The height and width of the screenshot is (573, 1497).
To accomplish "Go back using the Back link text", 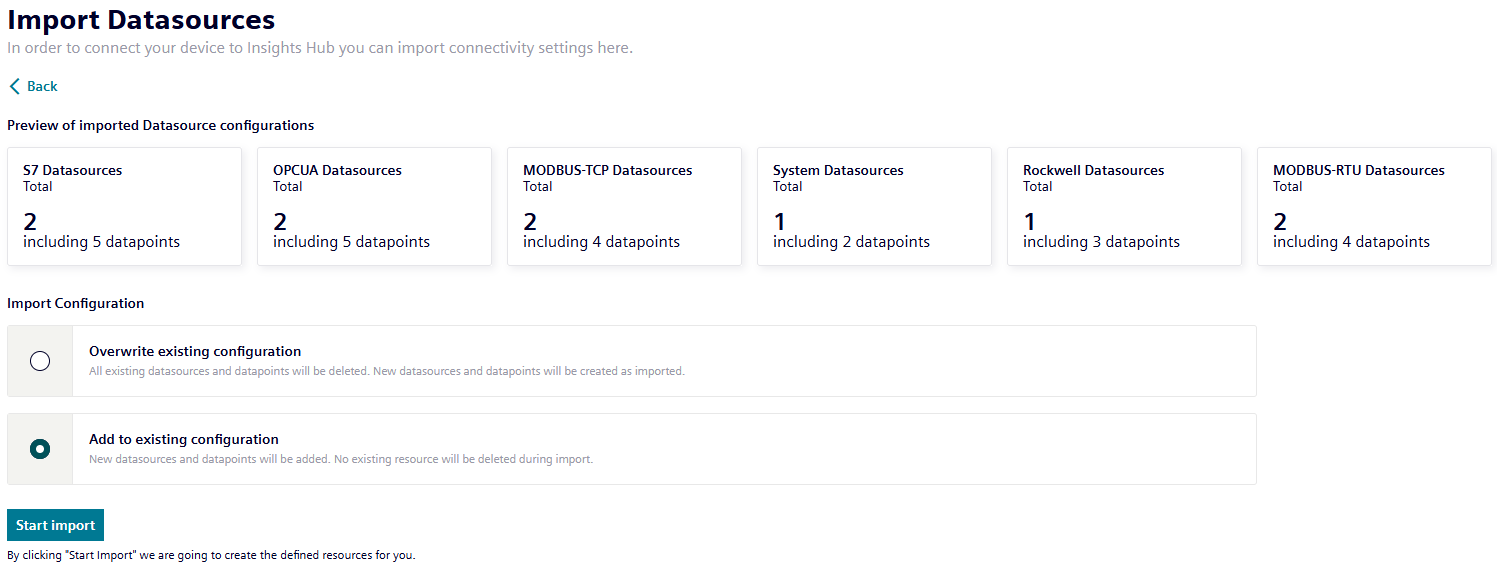I will point(42,86).
